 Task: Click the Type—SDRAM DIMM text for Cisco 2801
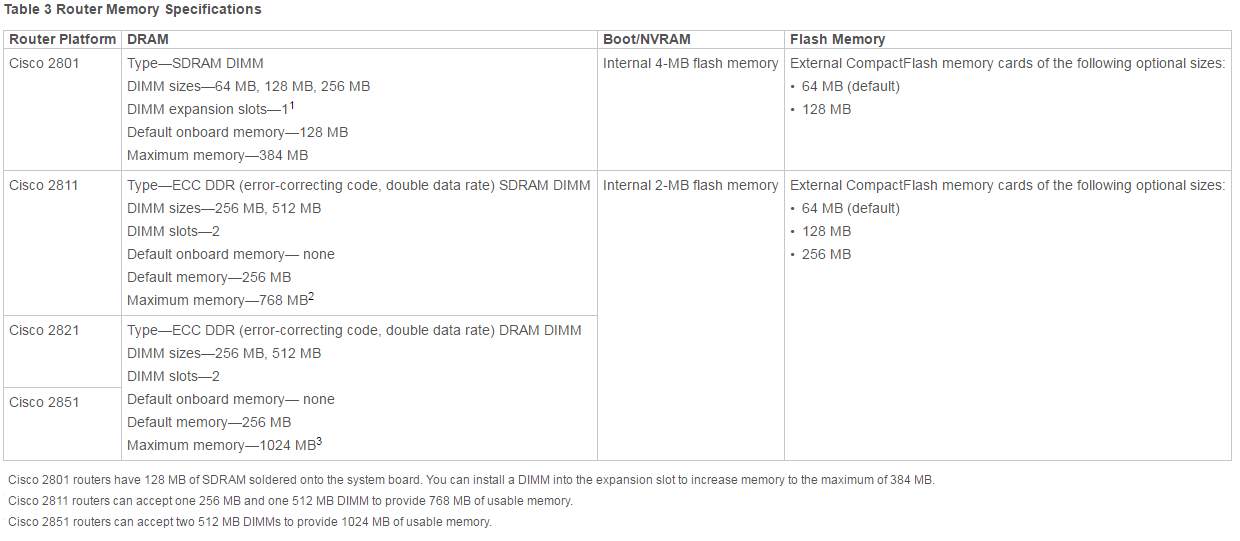click(x=195, y=63)
